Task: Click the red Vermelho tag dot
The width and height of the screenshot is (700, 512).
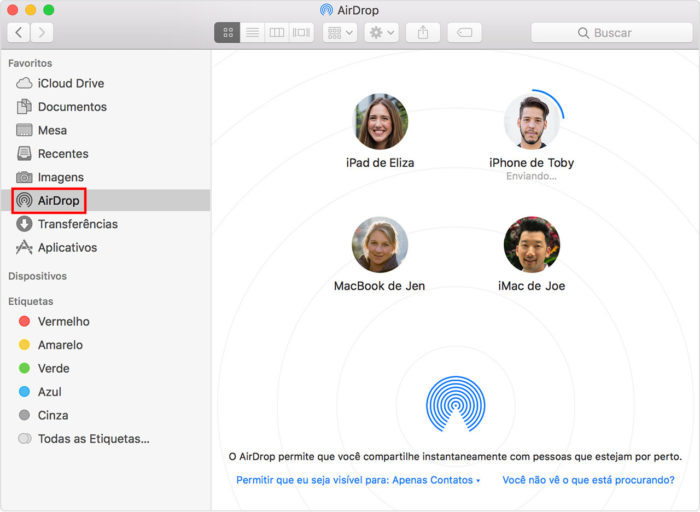Action: click(x=24, y=321)
